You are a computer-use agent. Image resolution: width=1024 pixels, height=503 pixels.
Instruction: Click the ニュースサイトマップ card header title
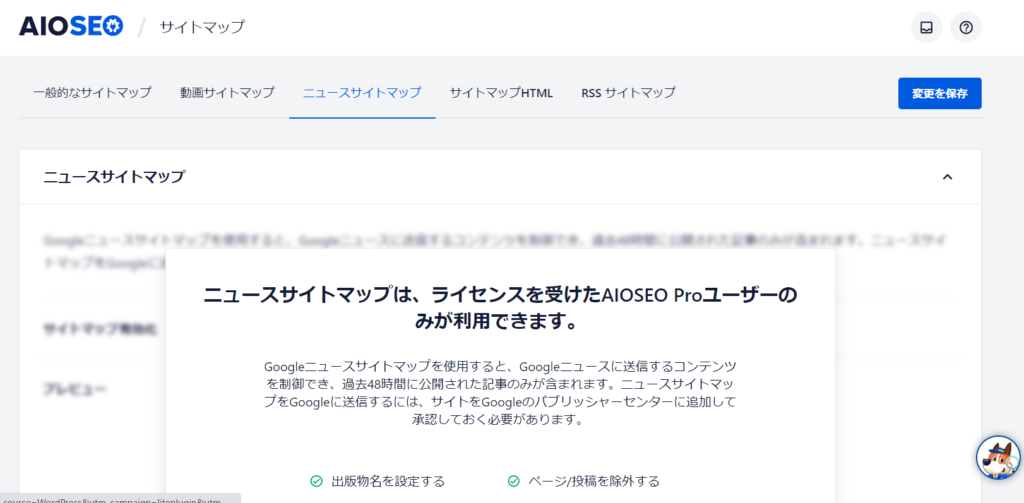pyautogui.click(x=114, y=177)
